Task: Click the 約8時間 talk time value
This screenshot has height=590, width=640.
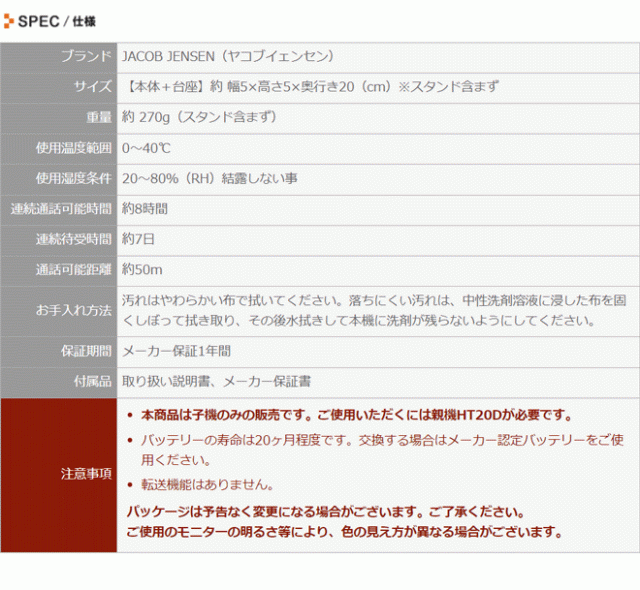Action: coord(145,209)
